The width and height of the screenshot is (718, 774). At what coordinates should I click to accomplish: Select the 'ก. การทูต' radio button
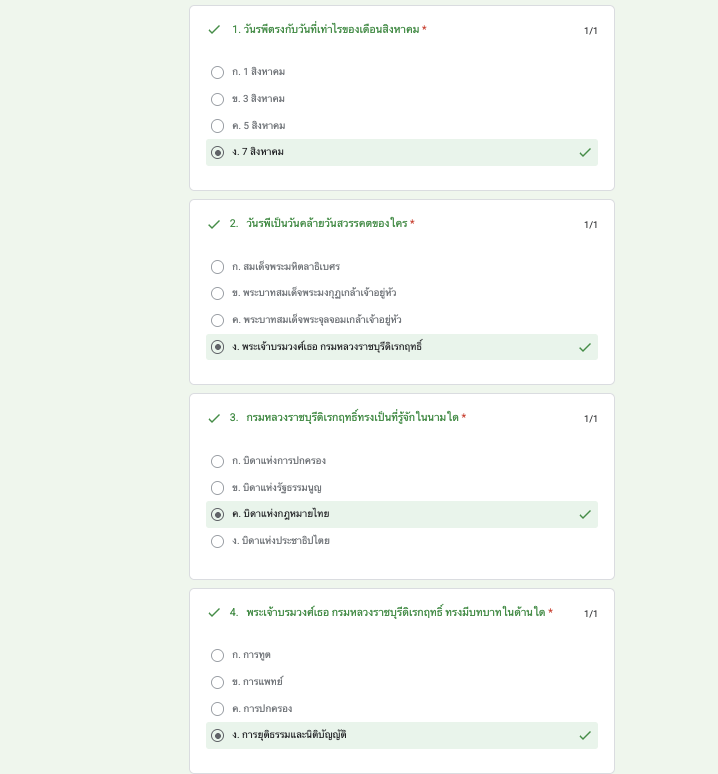218,656
